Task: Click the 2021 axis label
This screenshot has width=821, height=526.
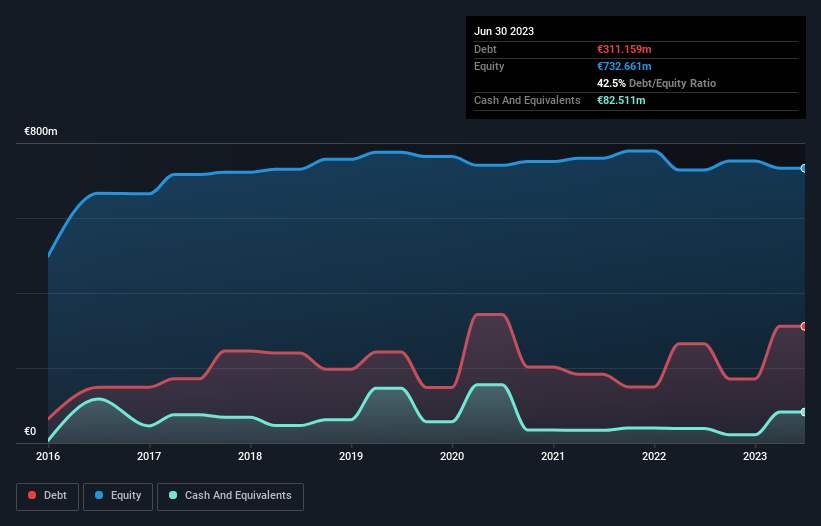Action: (x=553, y=456)
